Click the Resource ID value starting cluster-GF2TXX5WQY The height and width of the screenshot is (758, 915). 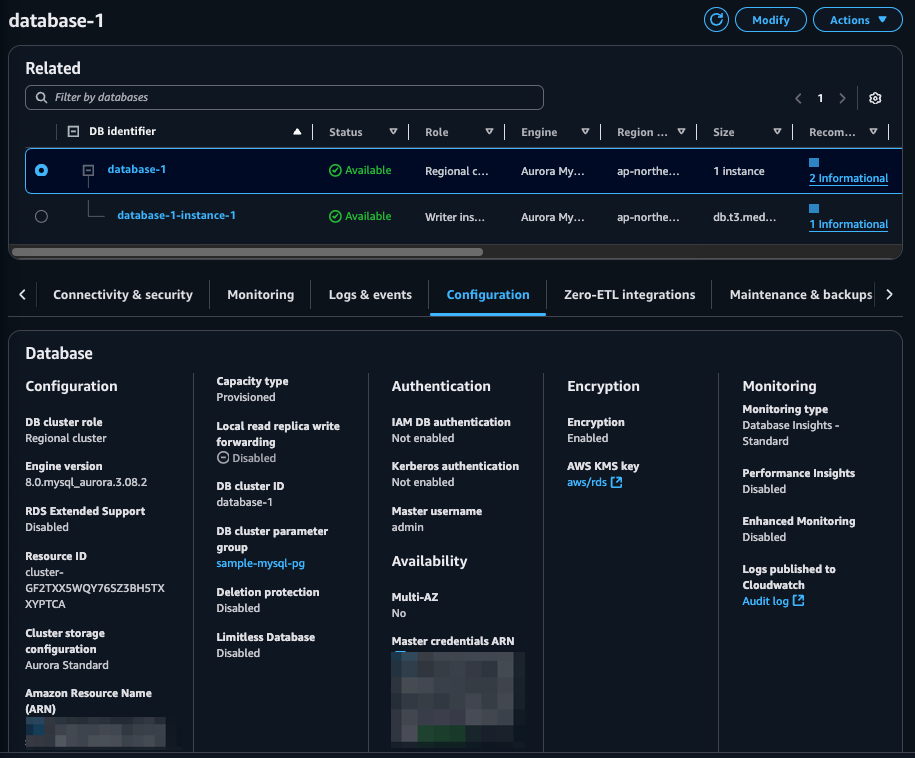pos(95,588)
